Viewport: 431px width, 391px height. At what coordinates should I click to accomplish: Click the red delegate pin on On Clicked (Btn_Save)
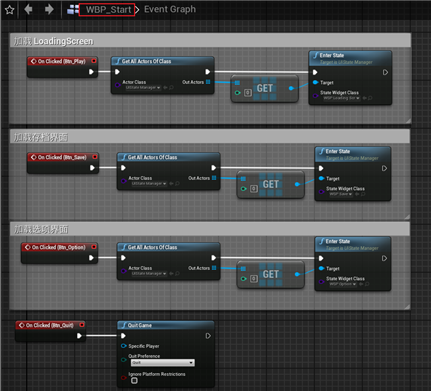pyautogui.click(x=95, y=157)
